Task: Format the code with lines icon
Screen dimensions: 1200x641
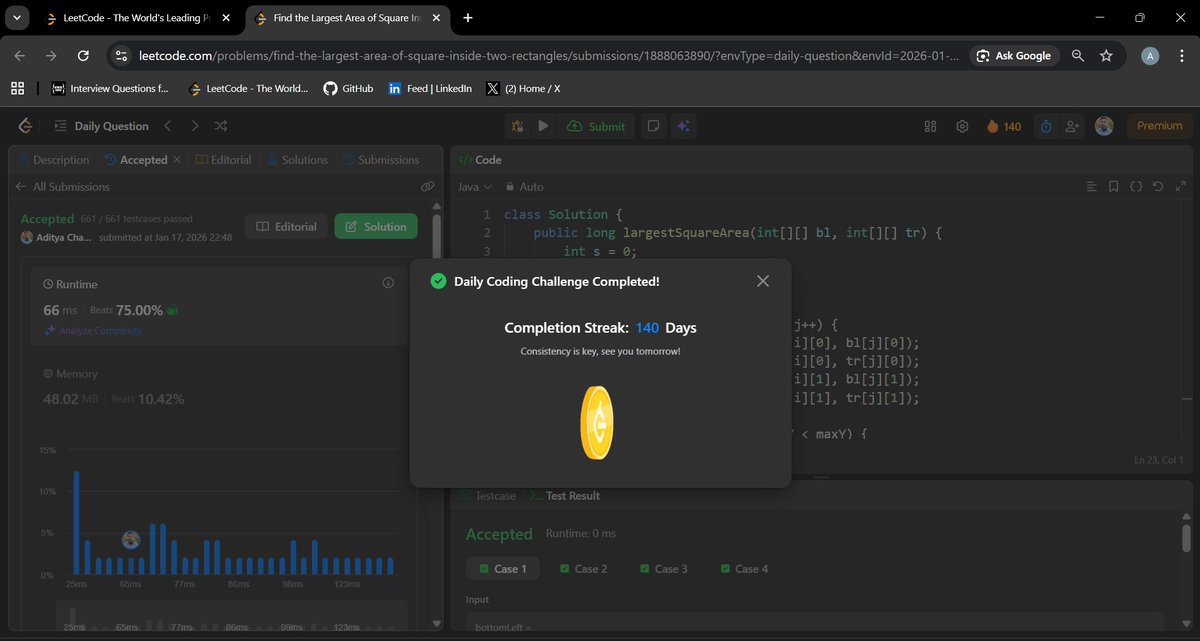Action: pyautogui.click(x=1091, y=187)
